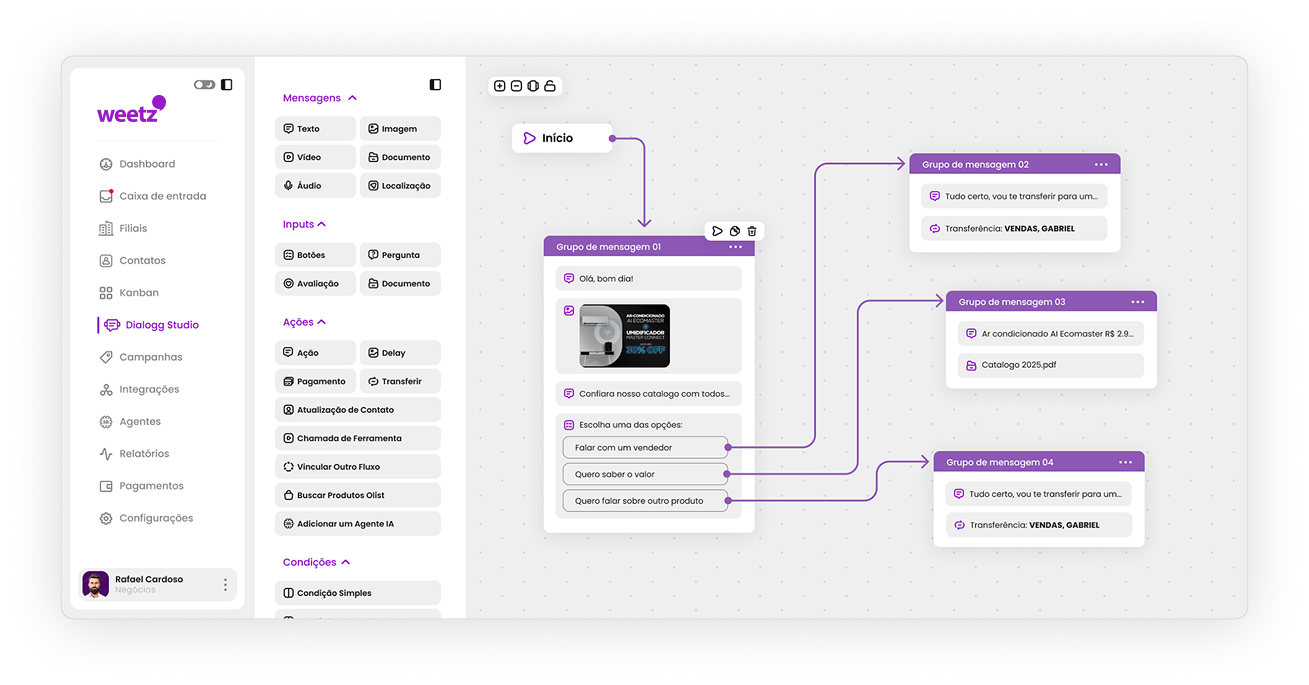
Task: Click the air conditioner promo image thumbnail
Action: coord(625,336)
